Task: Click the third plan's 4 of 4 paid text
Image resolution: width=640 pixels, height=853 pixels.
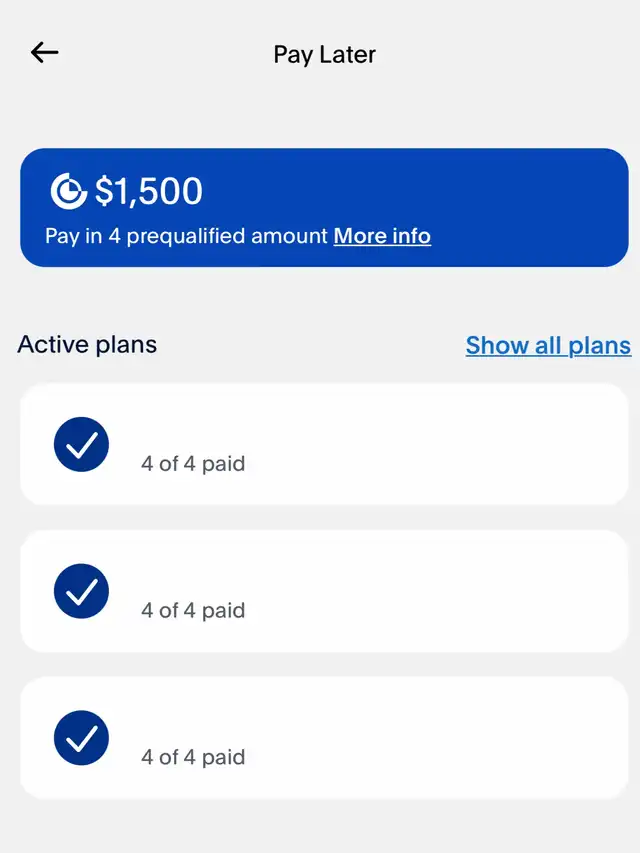Action: pyautogui.click(x=193, y=757)
